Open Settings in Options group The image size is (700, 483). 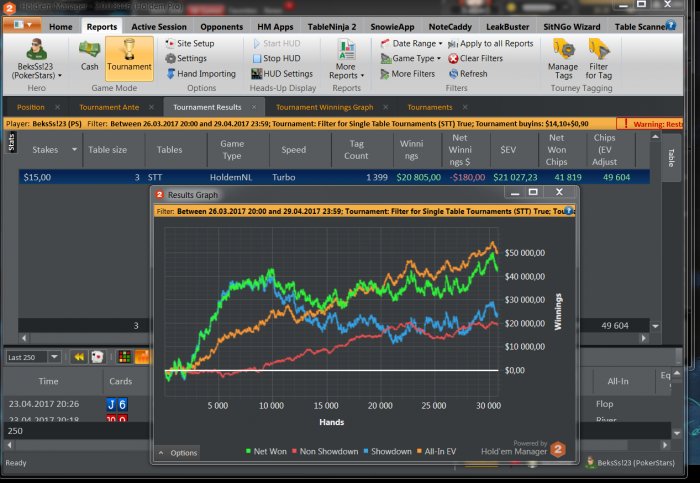click(186, 58)
